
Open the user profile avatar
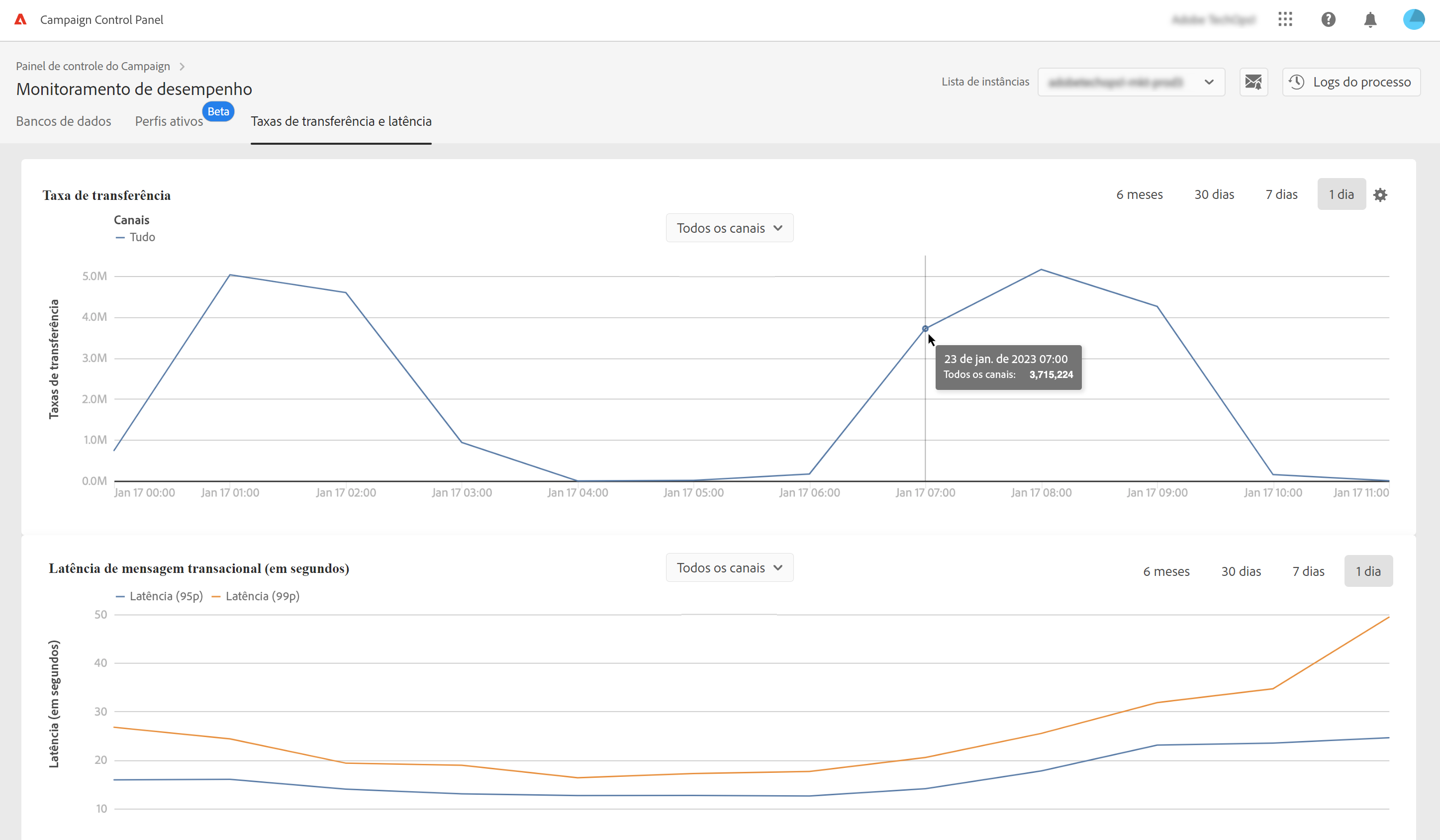tap(1414, 19)
